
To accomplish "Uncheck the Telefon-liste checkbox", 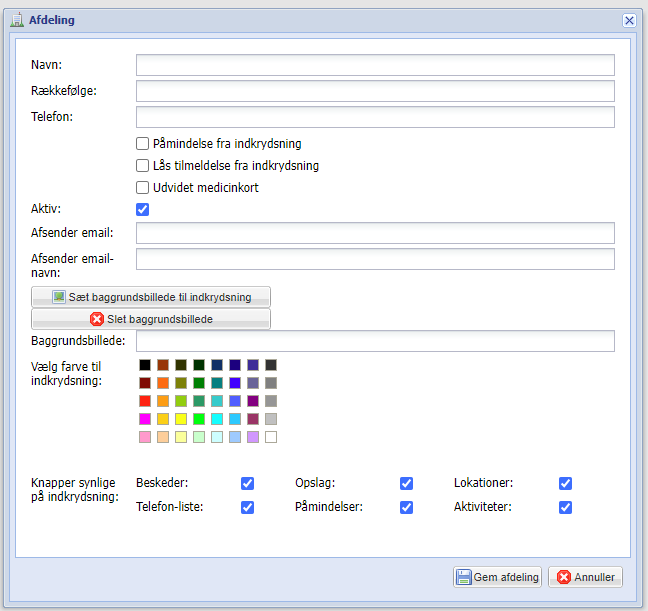I will point(247,507).
